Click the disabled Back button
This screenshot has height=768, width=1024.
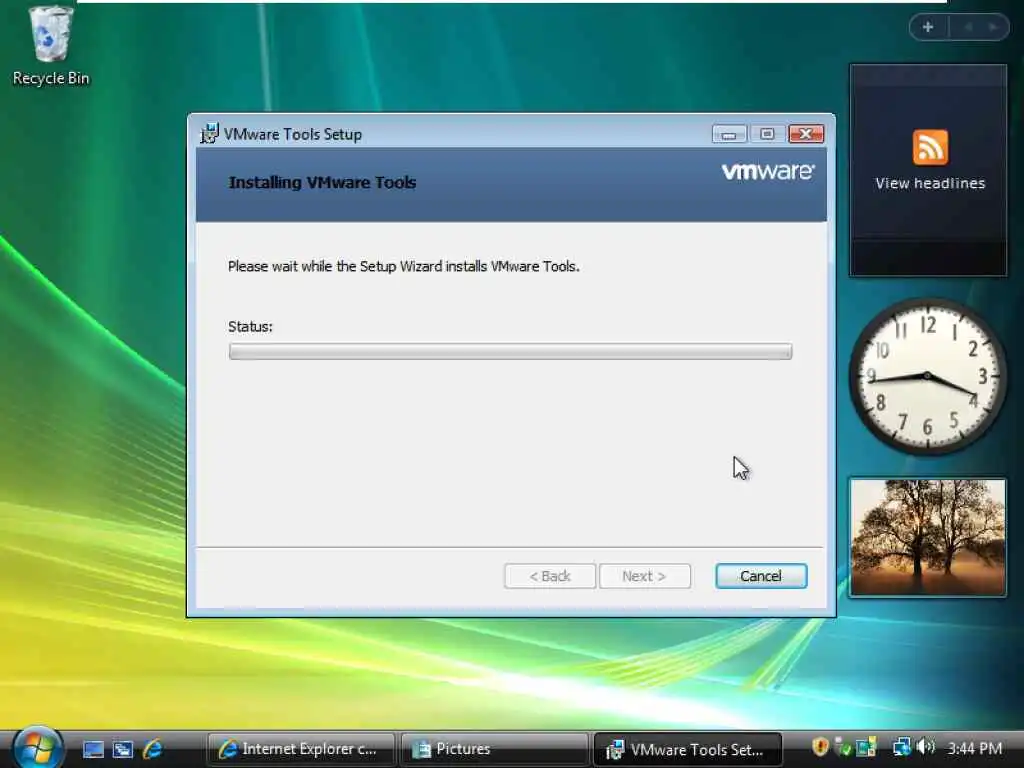(550, 576)
